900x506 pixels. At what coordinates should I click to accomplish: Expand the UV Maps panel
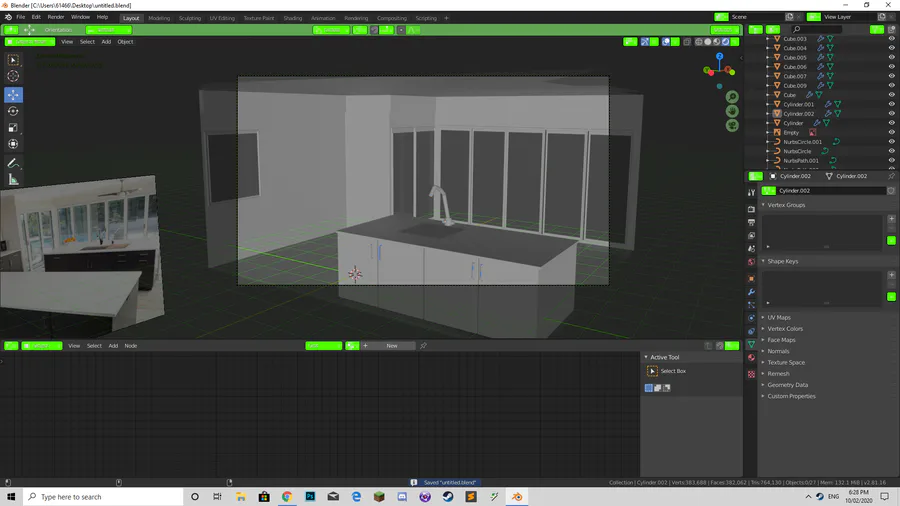(763, 317)
